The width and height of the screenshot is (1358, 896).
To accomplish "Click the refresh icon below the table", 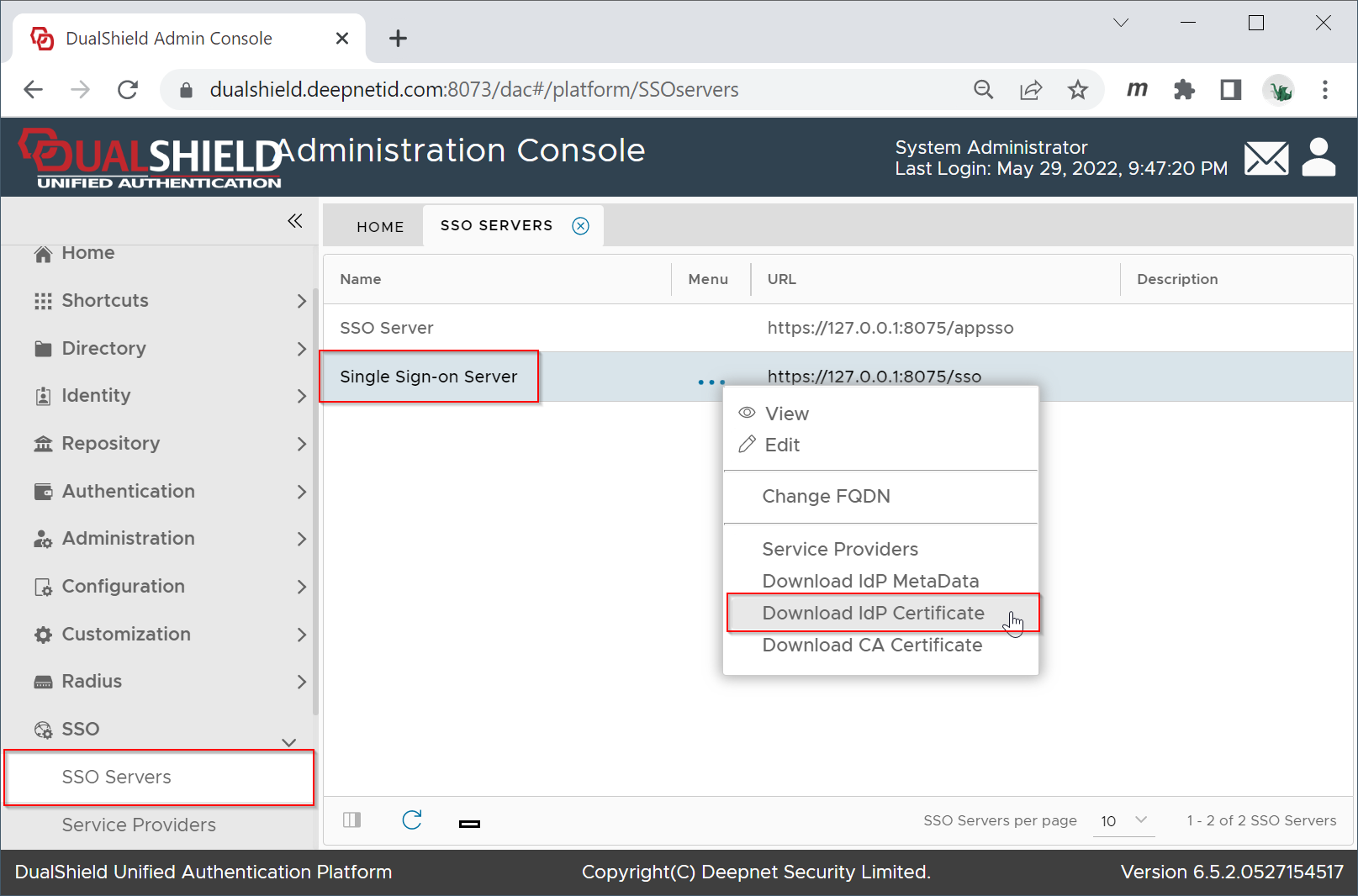I will tap(412, 820).
